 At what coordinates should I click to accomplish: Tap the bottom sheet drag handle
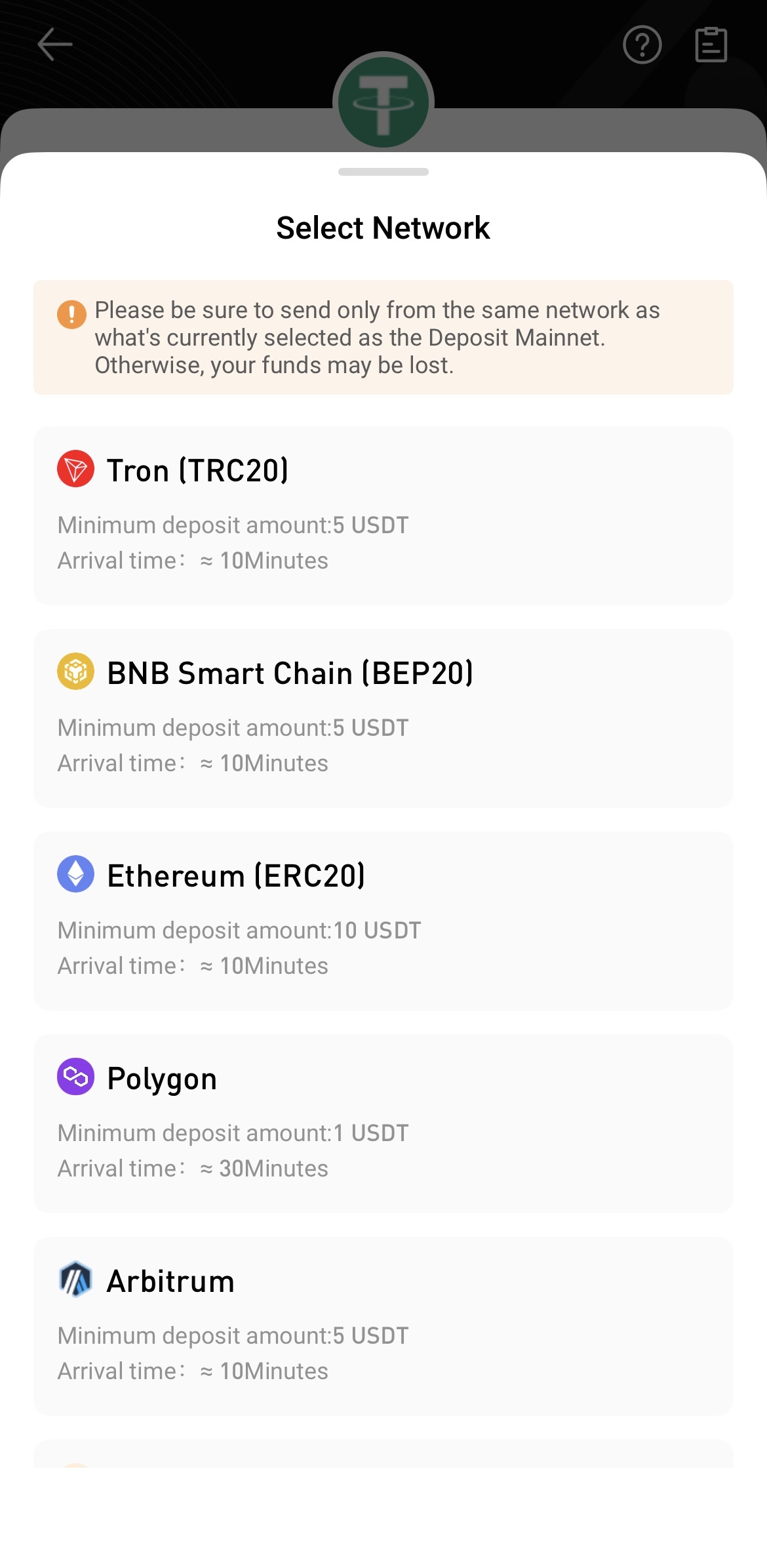(x=383, y=172)
